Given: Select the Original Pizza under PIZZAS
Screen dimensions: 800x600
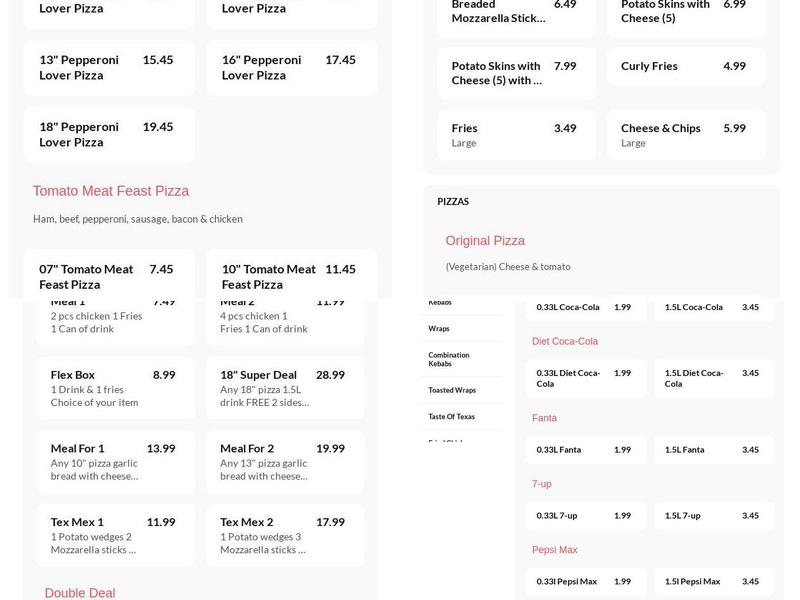Looking at the screenshot, I should [485, 240].
